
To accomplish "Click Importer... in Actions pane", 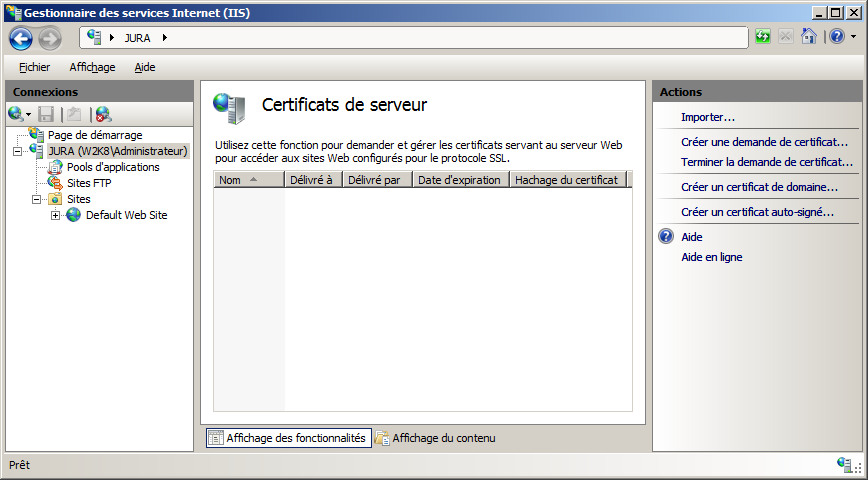I will 708,117.
